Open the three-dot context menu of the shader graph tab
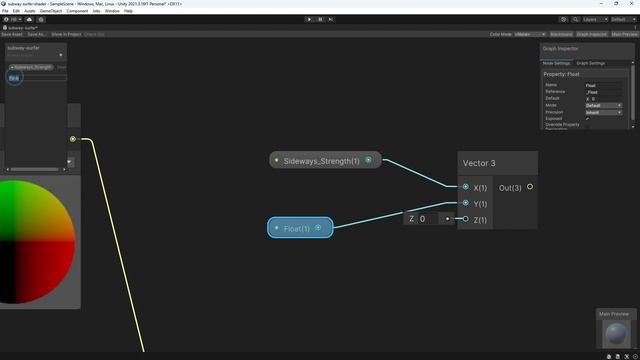640x360 pixels. point(636,28)
